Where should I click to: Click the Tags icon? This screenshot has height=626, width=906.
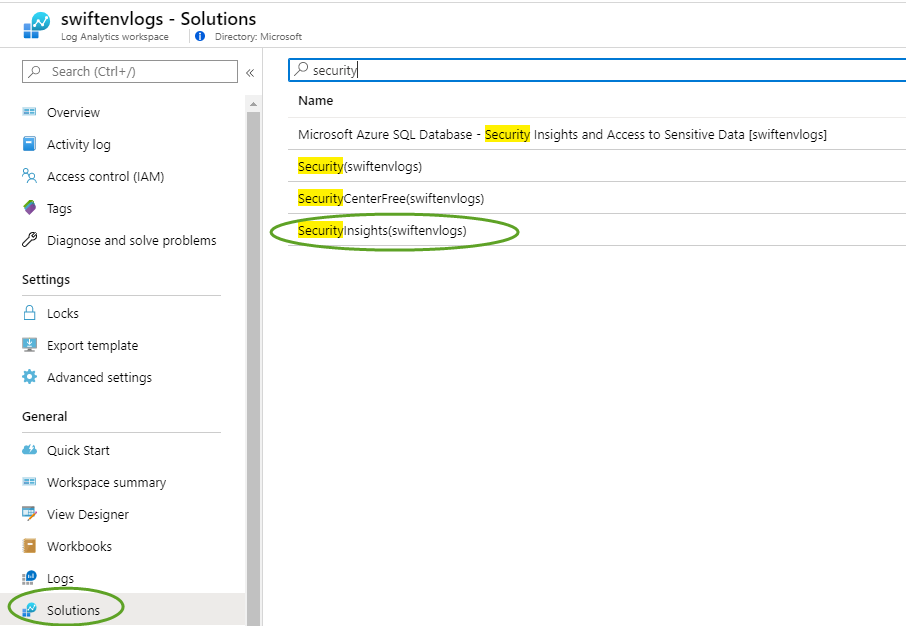click(x=29, y=208)
